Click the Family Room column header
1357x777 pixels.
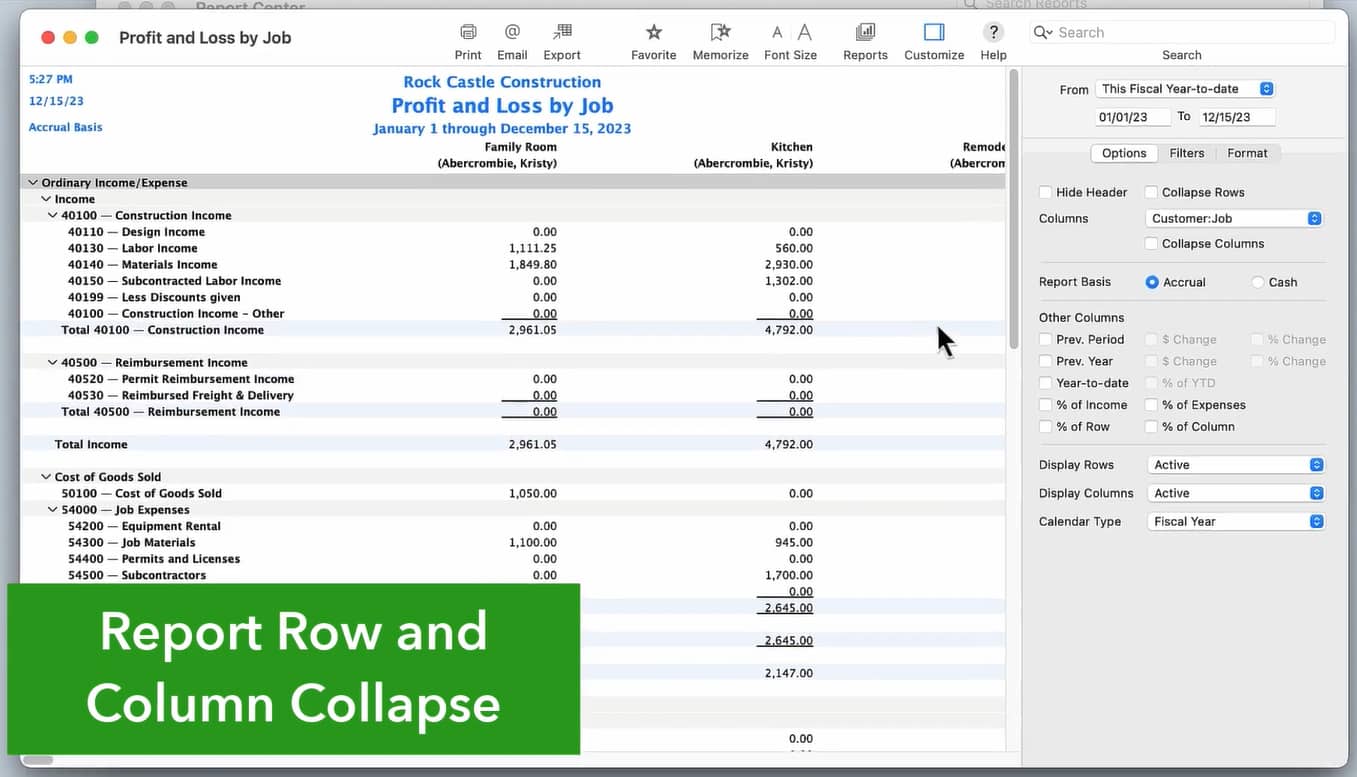[x=497, y=155]
